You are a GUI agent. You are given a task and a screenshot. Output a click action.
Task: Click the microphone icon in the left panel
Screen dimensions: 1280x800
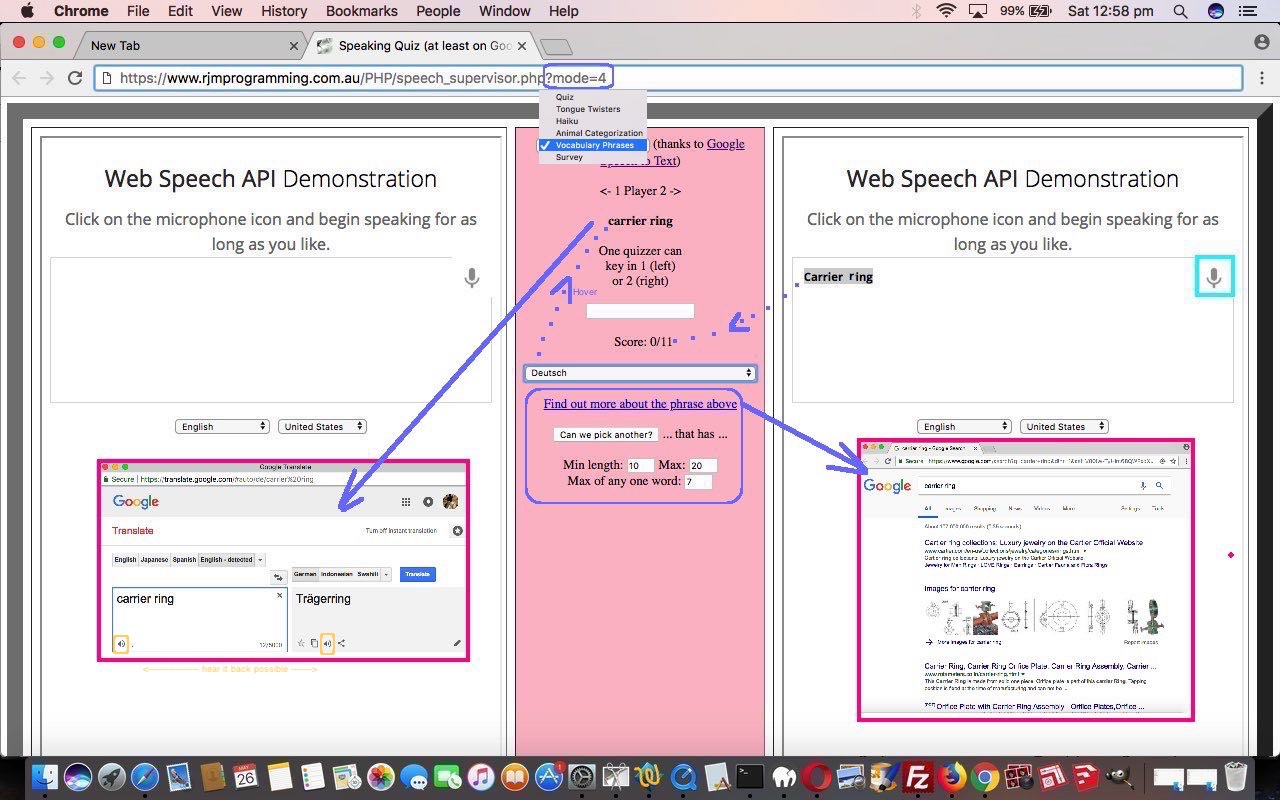471,278
